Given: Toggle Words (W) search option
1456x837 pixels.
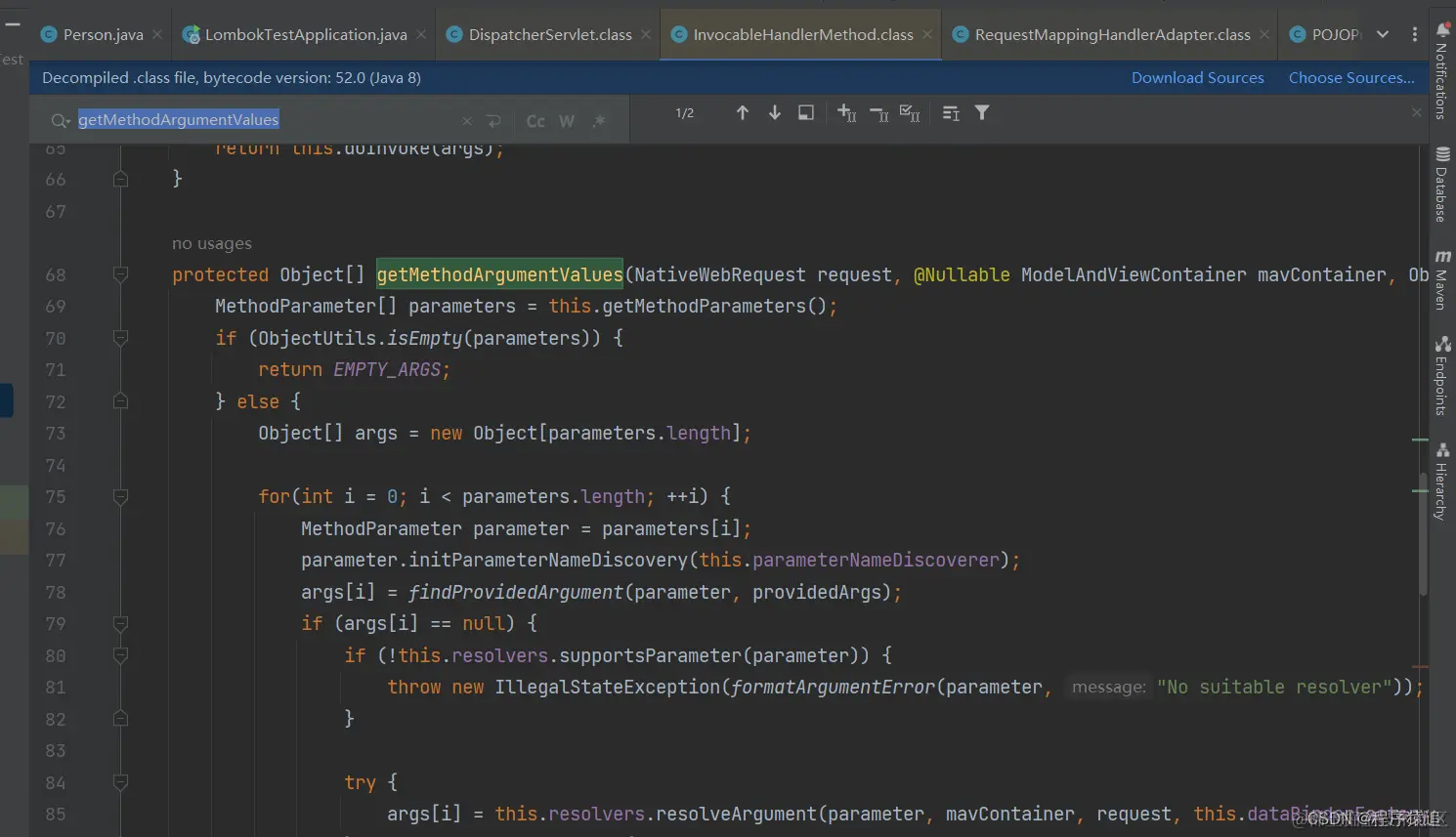Looking at the screenshot, I should pyautogui.click(x=567, y=121).
